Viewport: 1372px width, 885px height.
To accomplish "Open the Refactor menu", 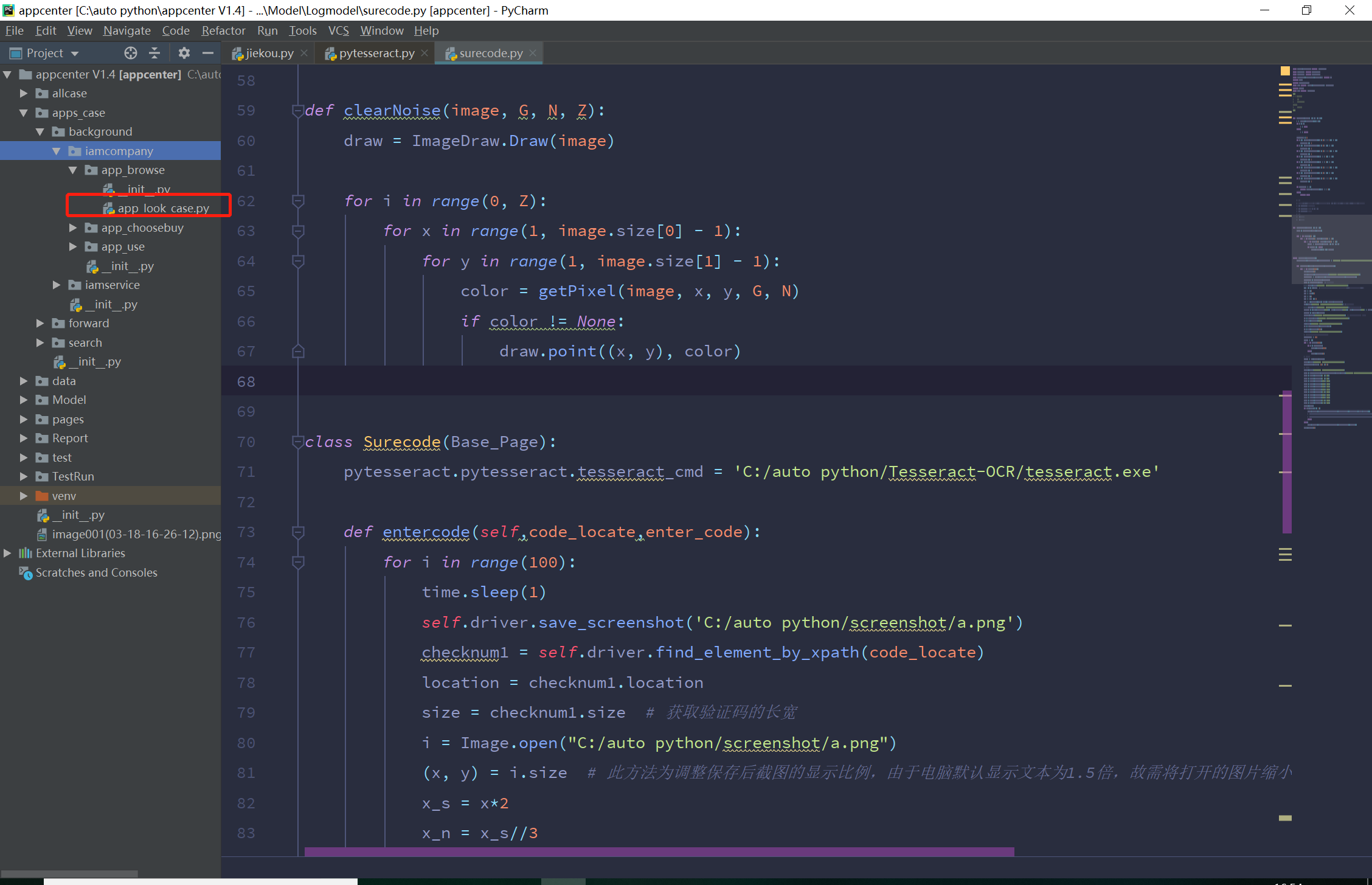I will [223, 30].
